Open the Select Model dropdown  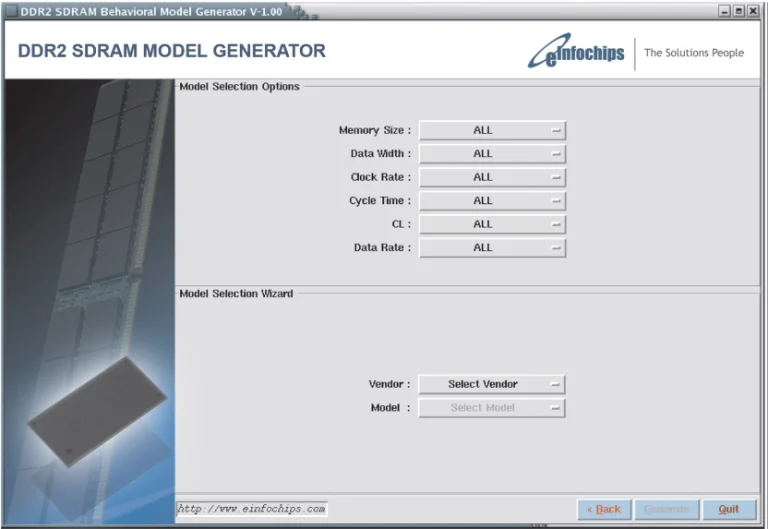pyautogui.click(x=491, y=408)
